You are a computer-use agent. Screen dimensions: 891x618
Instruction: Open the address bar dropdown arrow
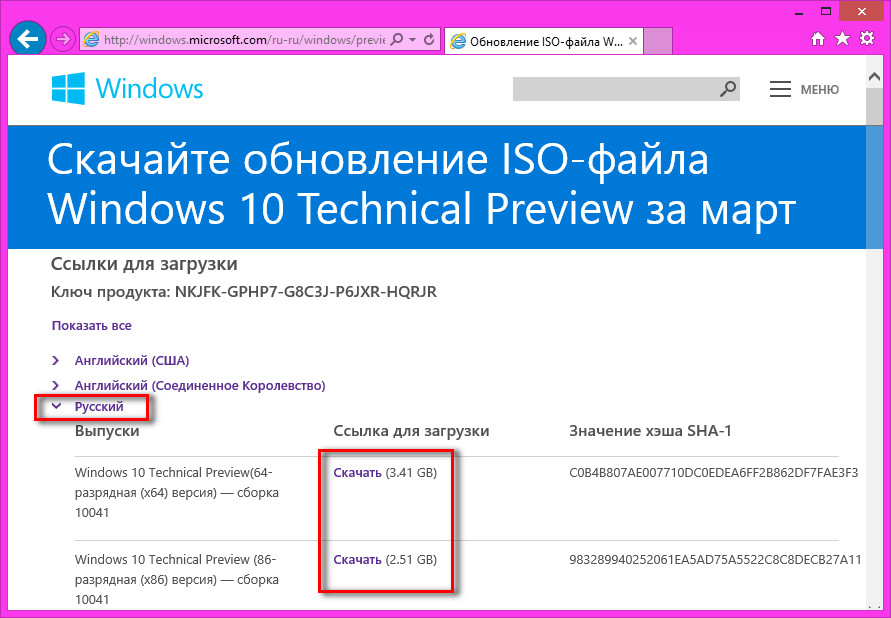pyautogui.click(x=413, y=39)
